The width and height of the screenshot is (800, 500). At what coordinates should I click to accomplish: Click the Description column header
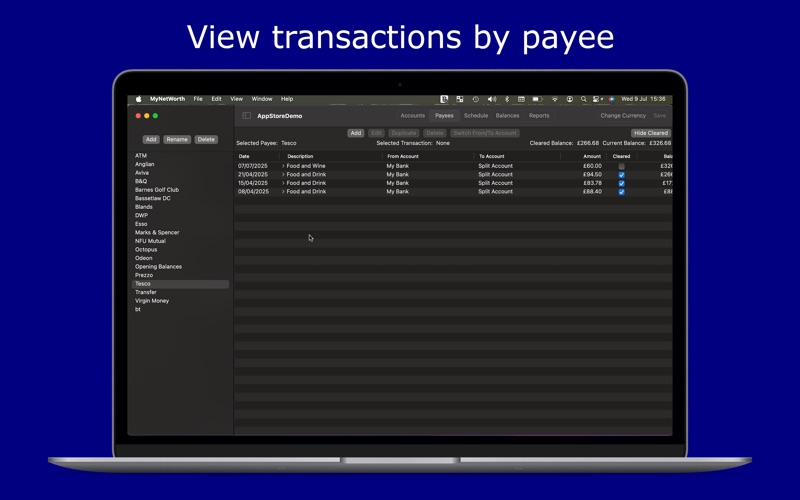pos(300,157)
